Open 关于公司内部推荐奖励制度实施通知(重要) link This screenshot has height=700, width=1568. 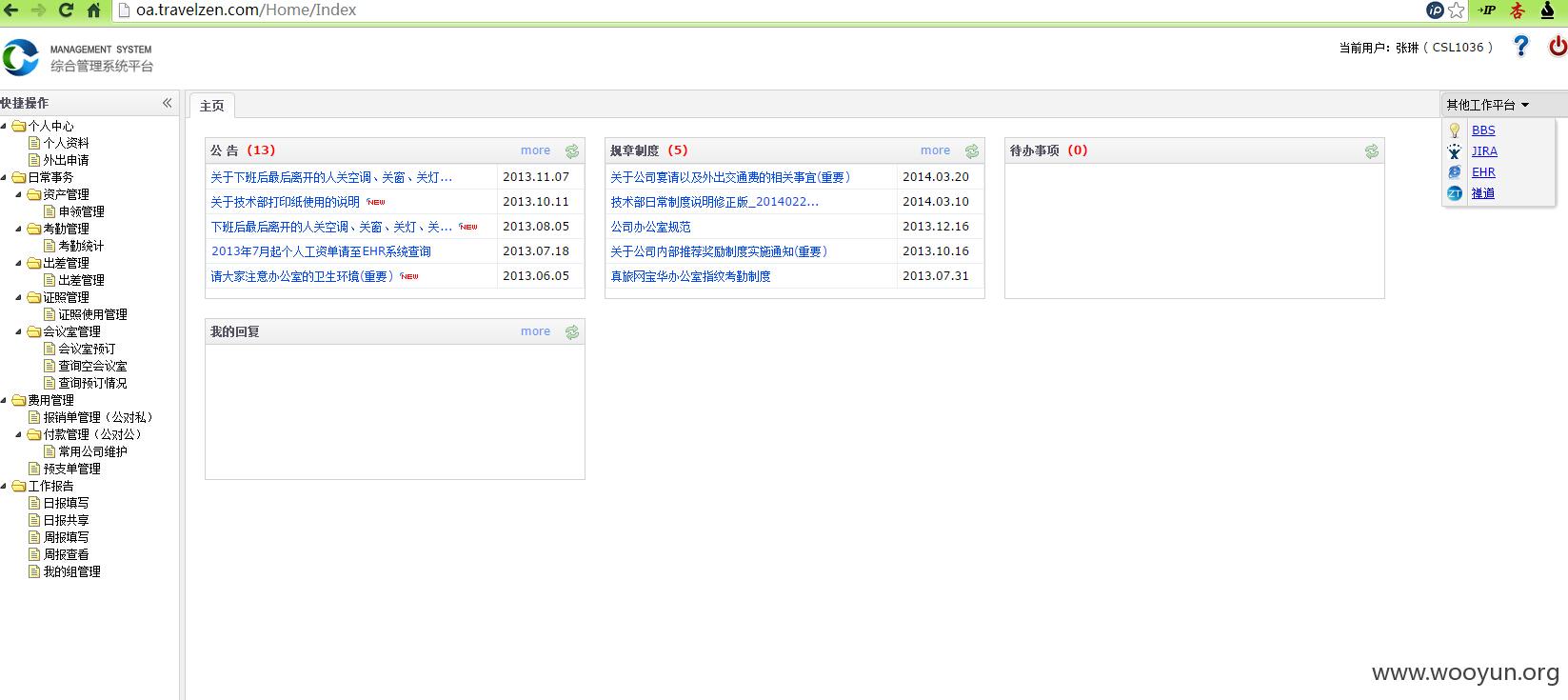(x=719, y=251)
